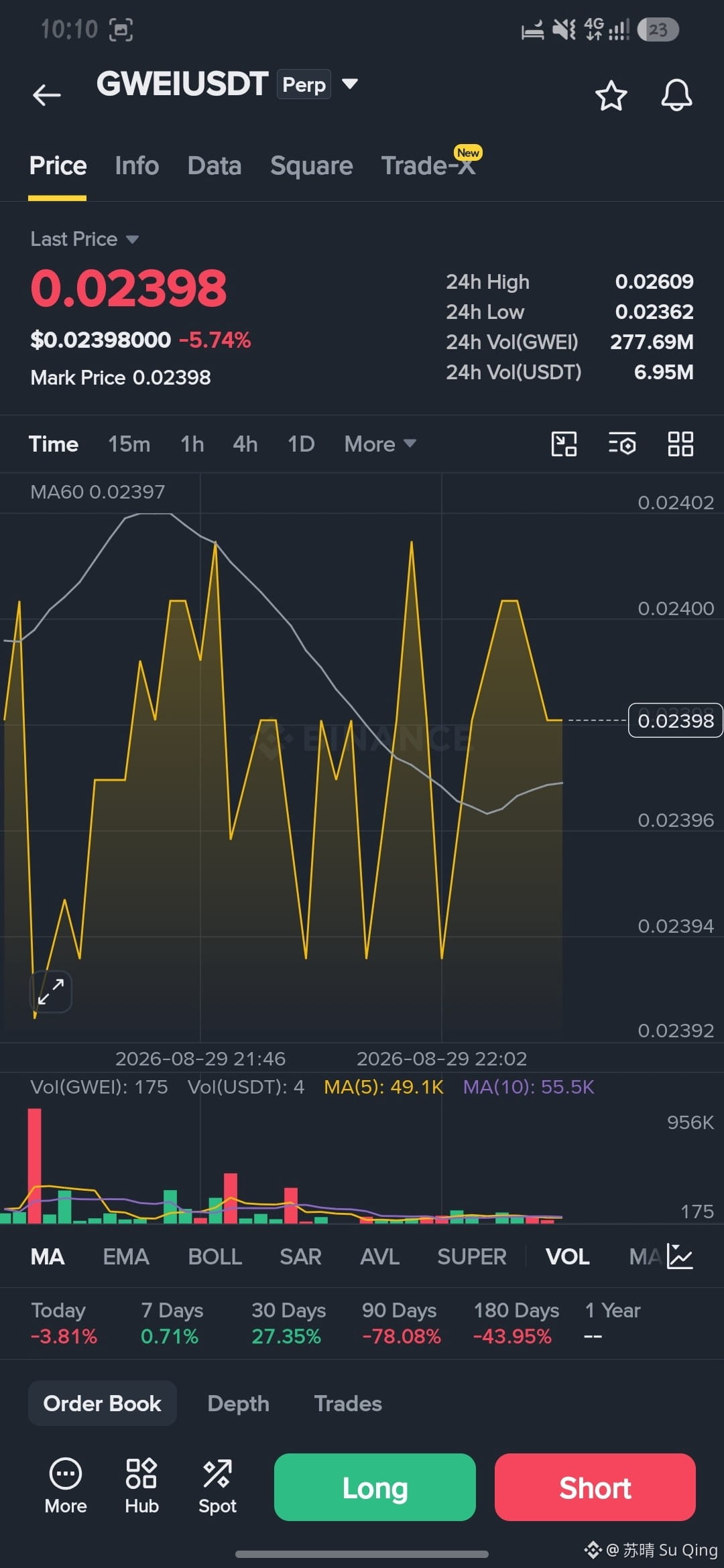This screenshot has height=1568, width=724.
Task: Toggle the EMA indicator
Action: tap(126, 1256)
